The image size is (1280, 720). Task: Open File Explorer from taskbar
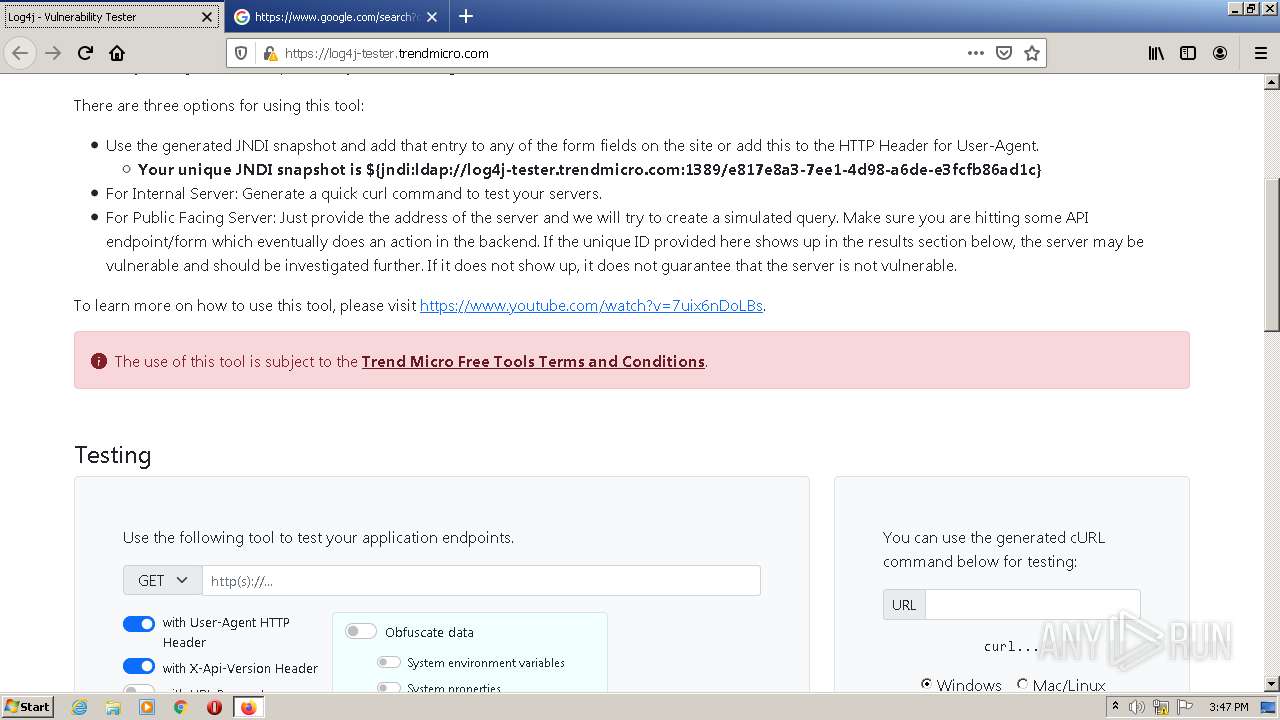(113, 707)
